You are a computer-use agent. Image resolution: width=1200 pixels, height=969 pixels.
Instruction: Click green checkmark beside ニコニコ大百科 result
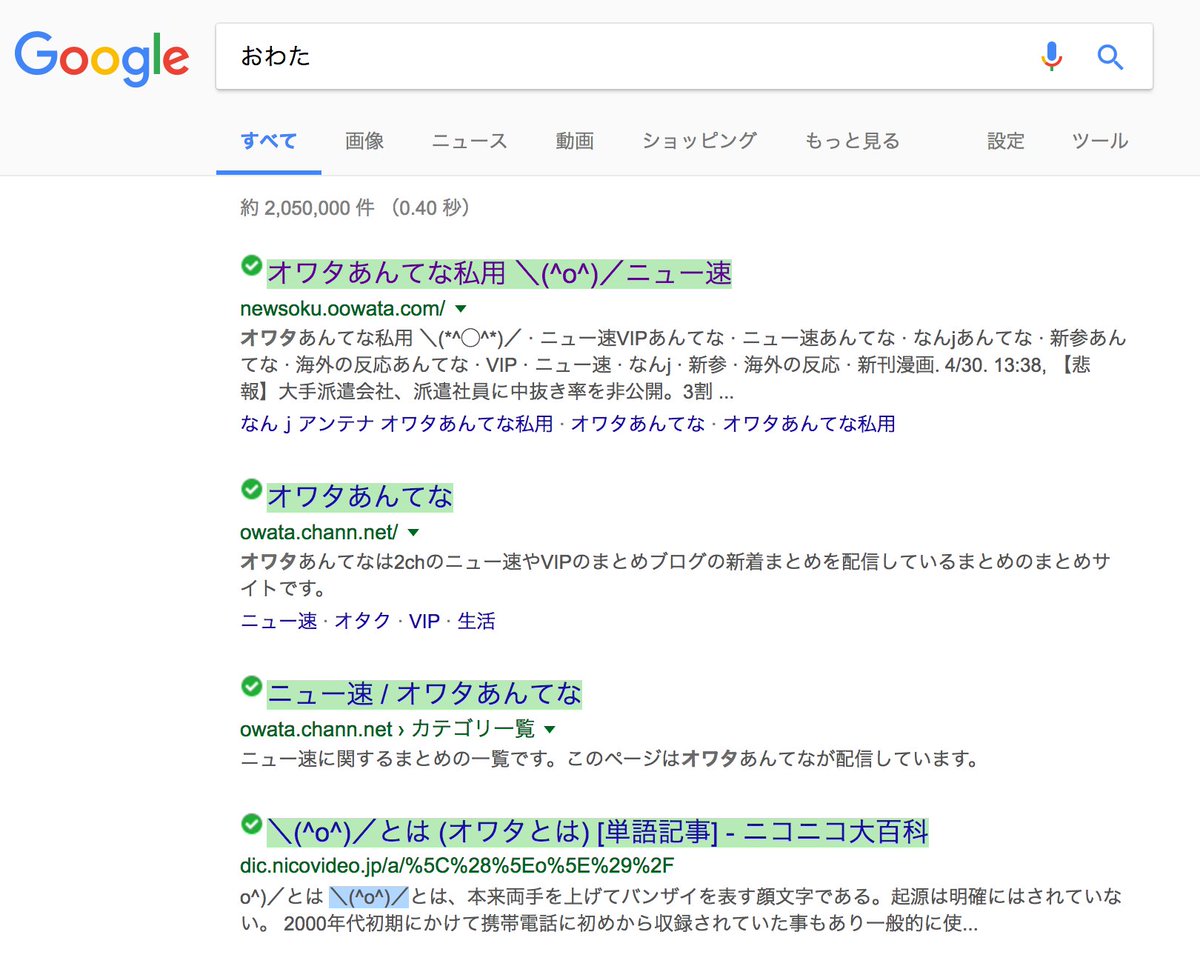(x=251, y=824)
